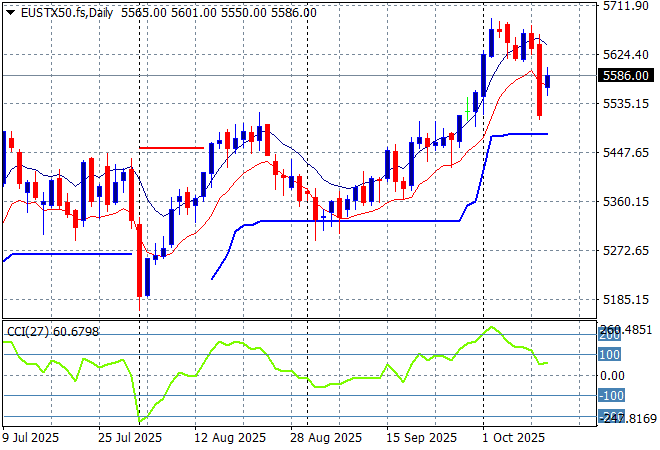Select the short red horizontal resistance line
Image resolution: width=660 pixels, height=450 pixels.
click(171, 148)
